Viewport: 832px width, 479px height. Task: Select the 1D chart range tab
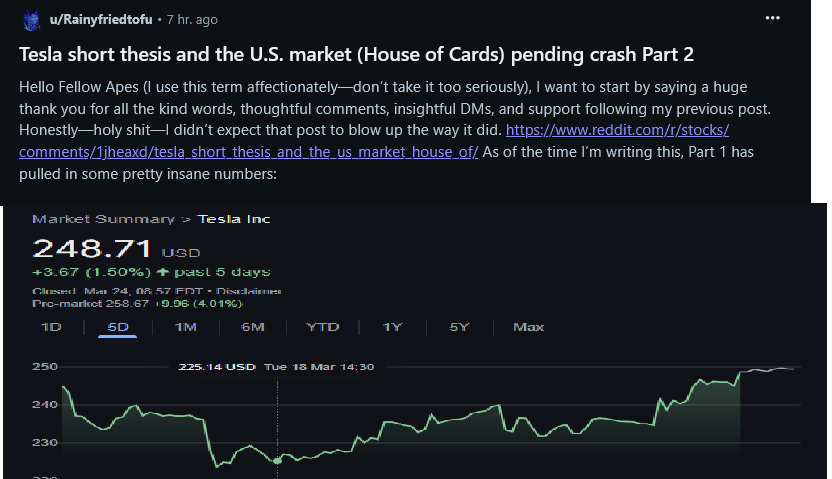50,327
